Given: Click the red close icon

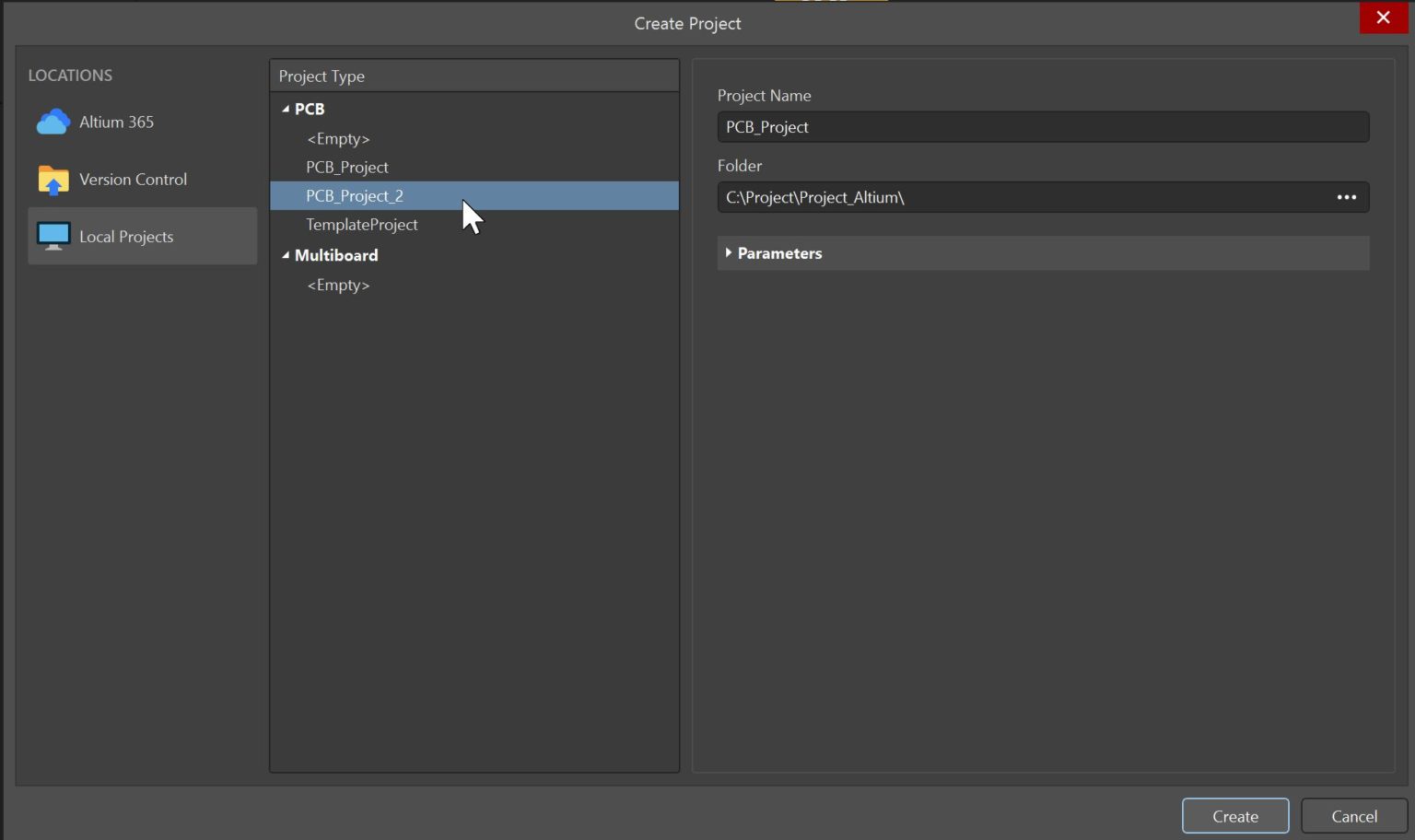Looking at the screenshot, I should [1383, 17].
